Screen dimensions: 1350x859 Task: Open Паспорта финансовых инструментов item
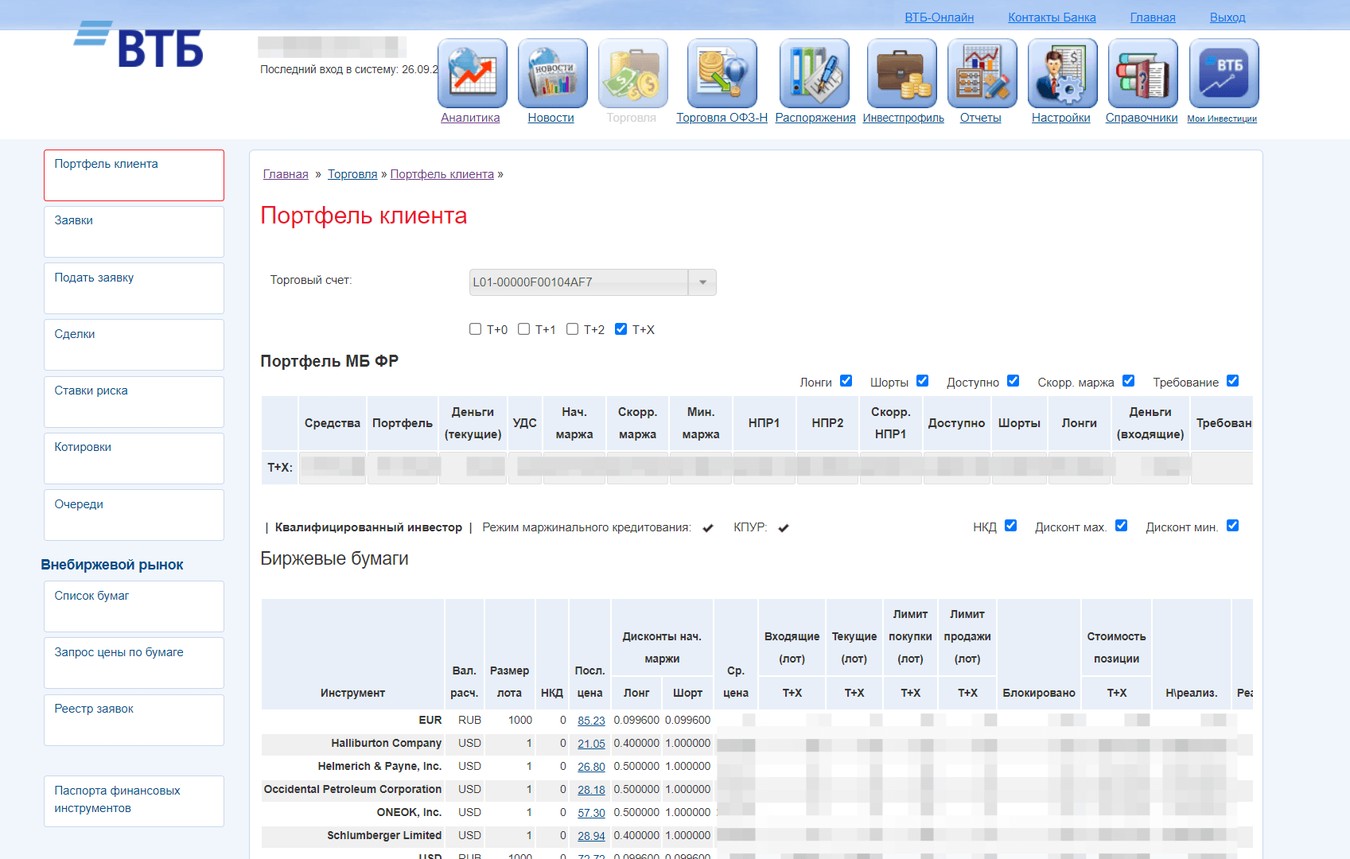[134, 801]
